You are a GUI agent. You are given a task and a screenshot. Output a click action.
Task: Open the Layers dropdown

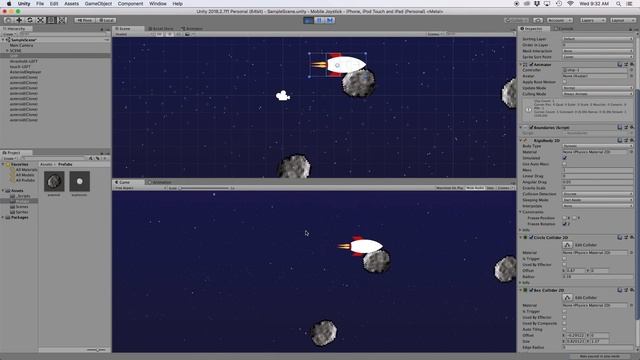tap(592, 20)
